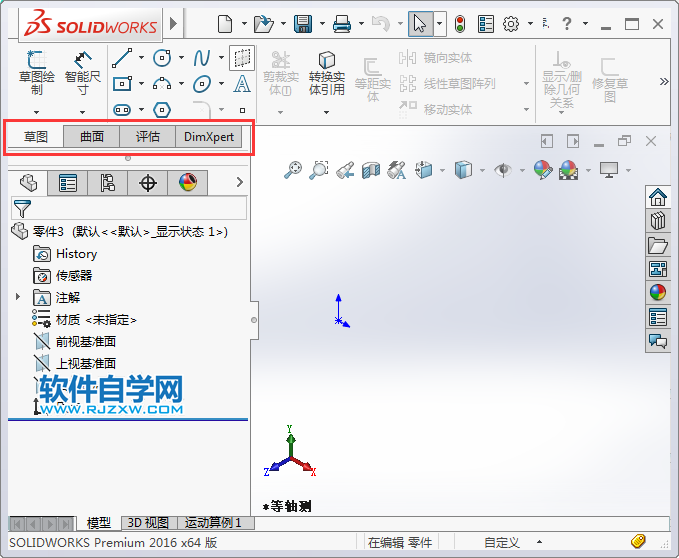This screenshot has width=679, height=558.
Task: Select the 上视基准面 plane
Action: pyautogui.click(x=74, y=363)
